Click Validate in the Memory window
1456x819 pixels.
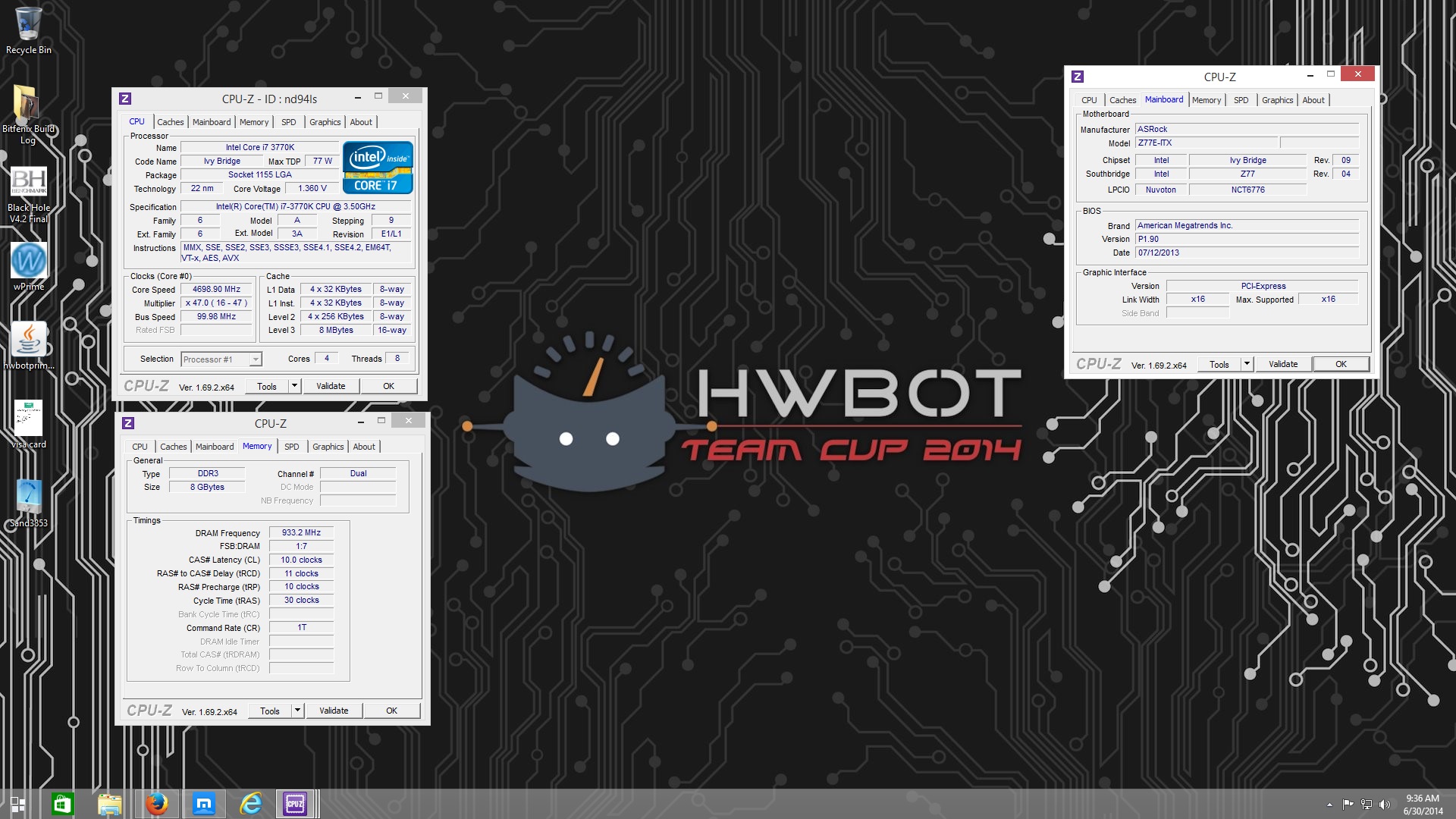point(334,711)
